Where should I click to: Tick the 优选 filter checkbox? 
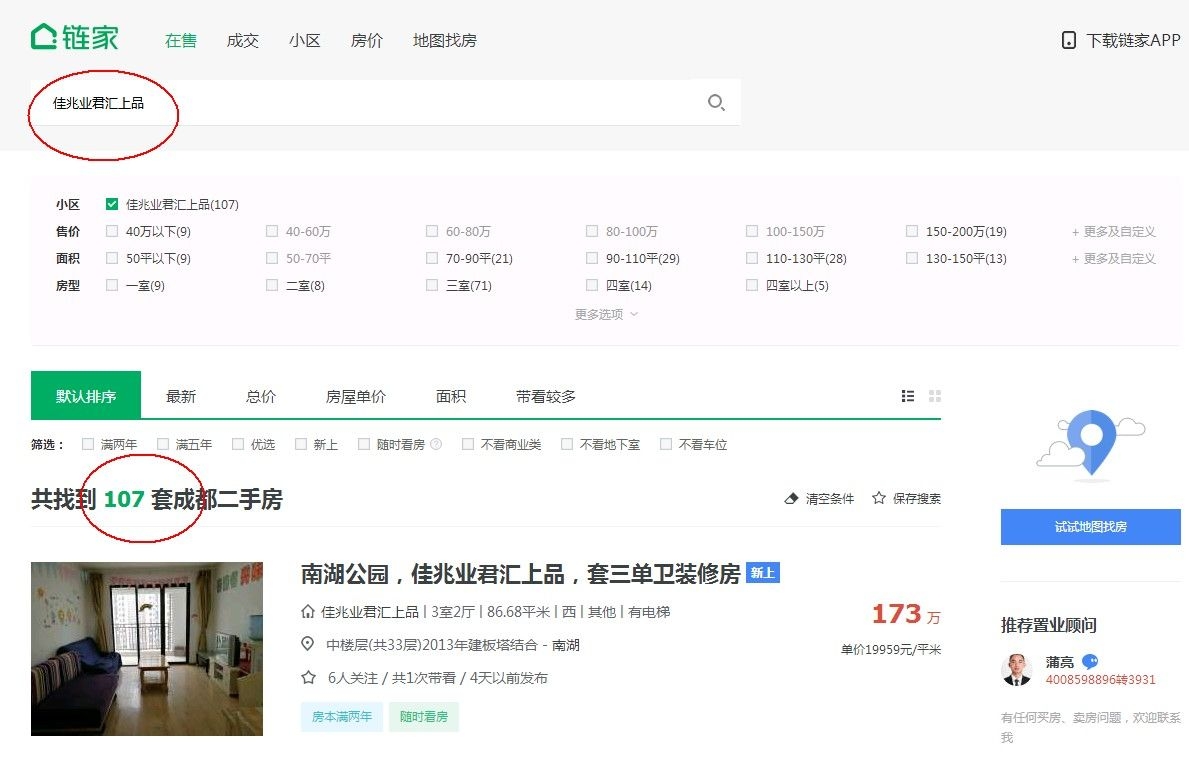tap(238, 444)
